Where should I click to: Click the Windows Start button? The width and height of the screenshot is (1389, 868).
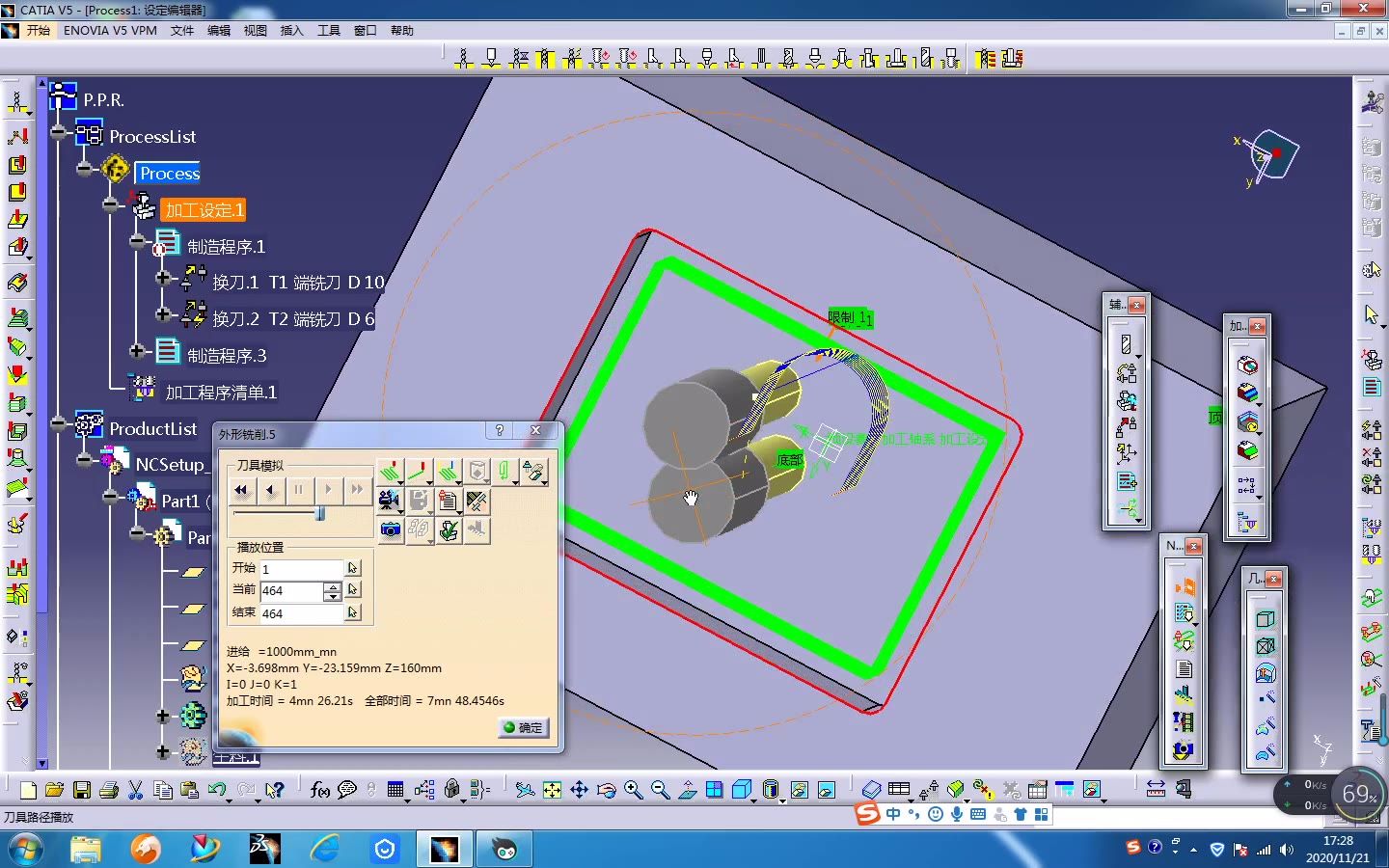(x=25, y=849)
